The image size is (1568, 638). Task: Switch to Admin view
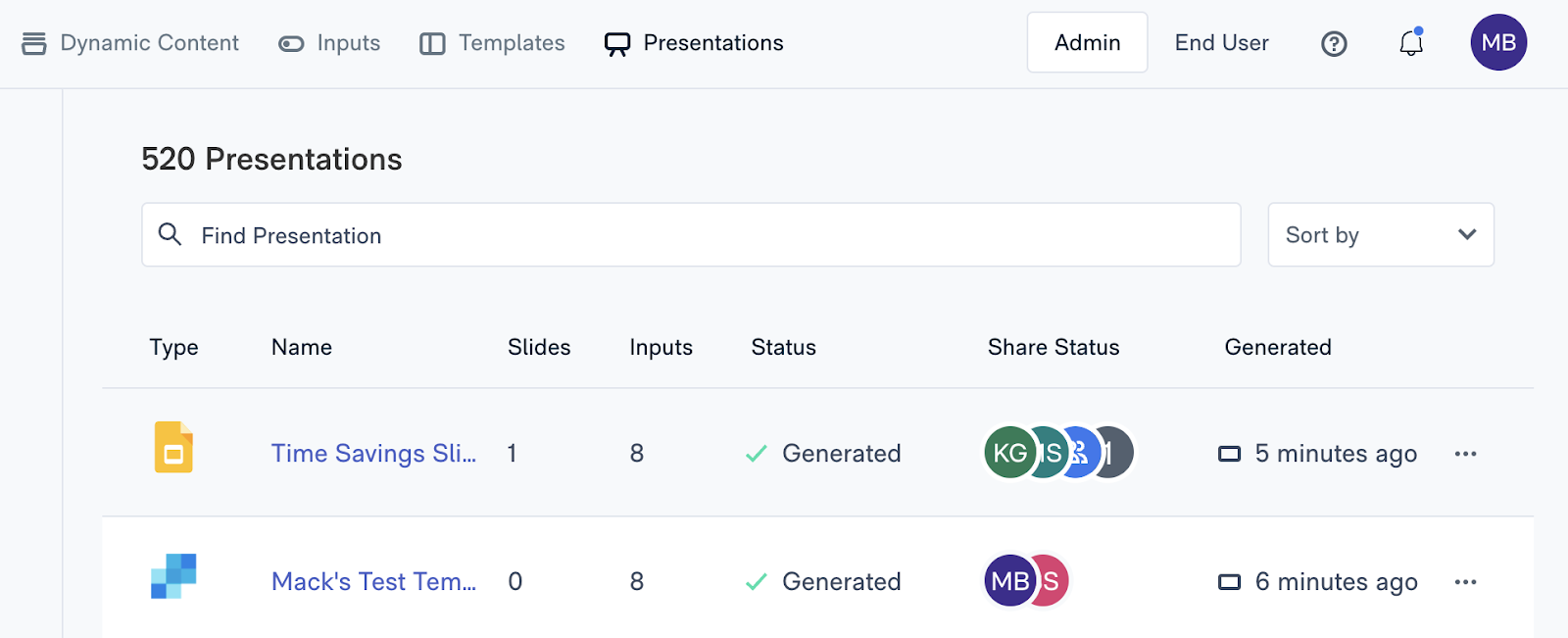pos(1087,43)
